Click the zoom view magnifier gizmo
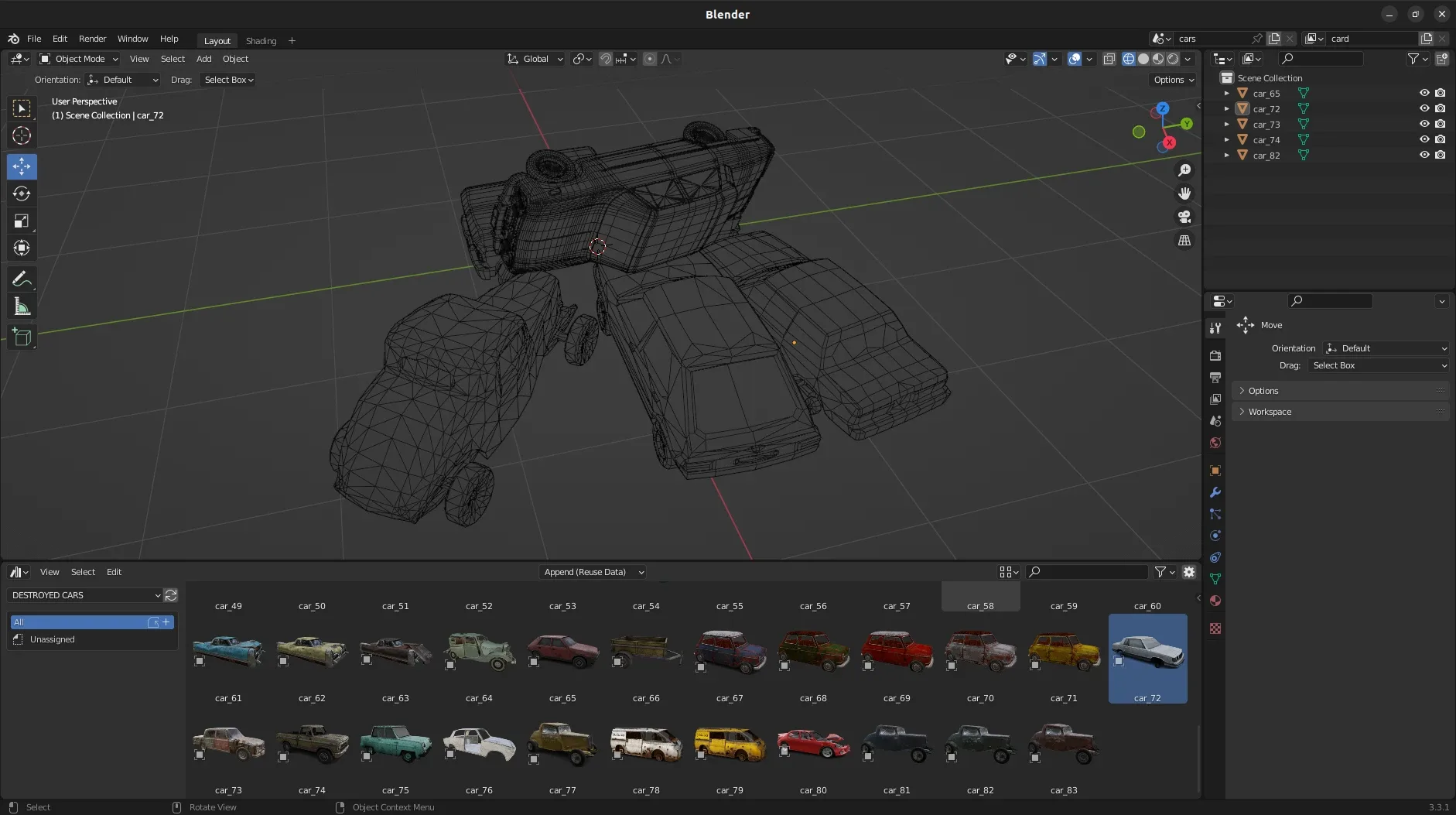 click(1184, 170)
